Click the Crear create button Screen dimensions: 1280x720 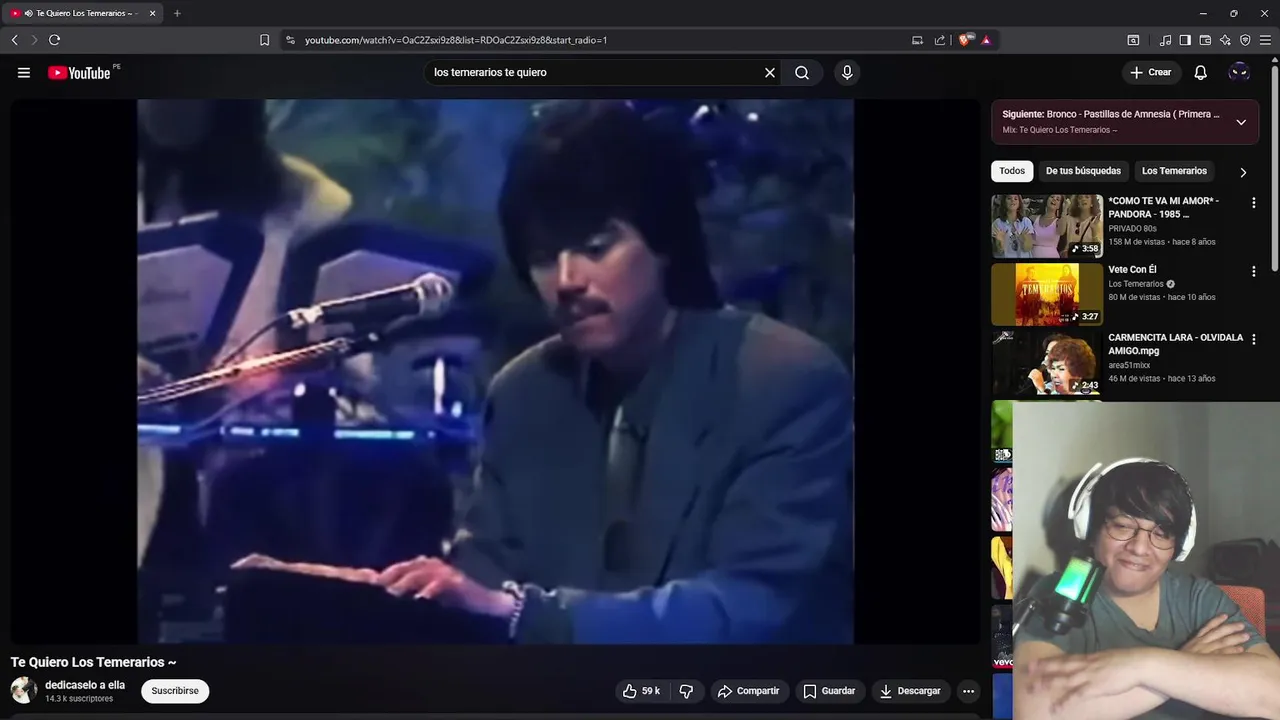coord(1151,72)
